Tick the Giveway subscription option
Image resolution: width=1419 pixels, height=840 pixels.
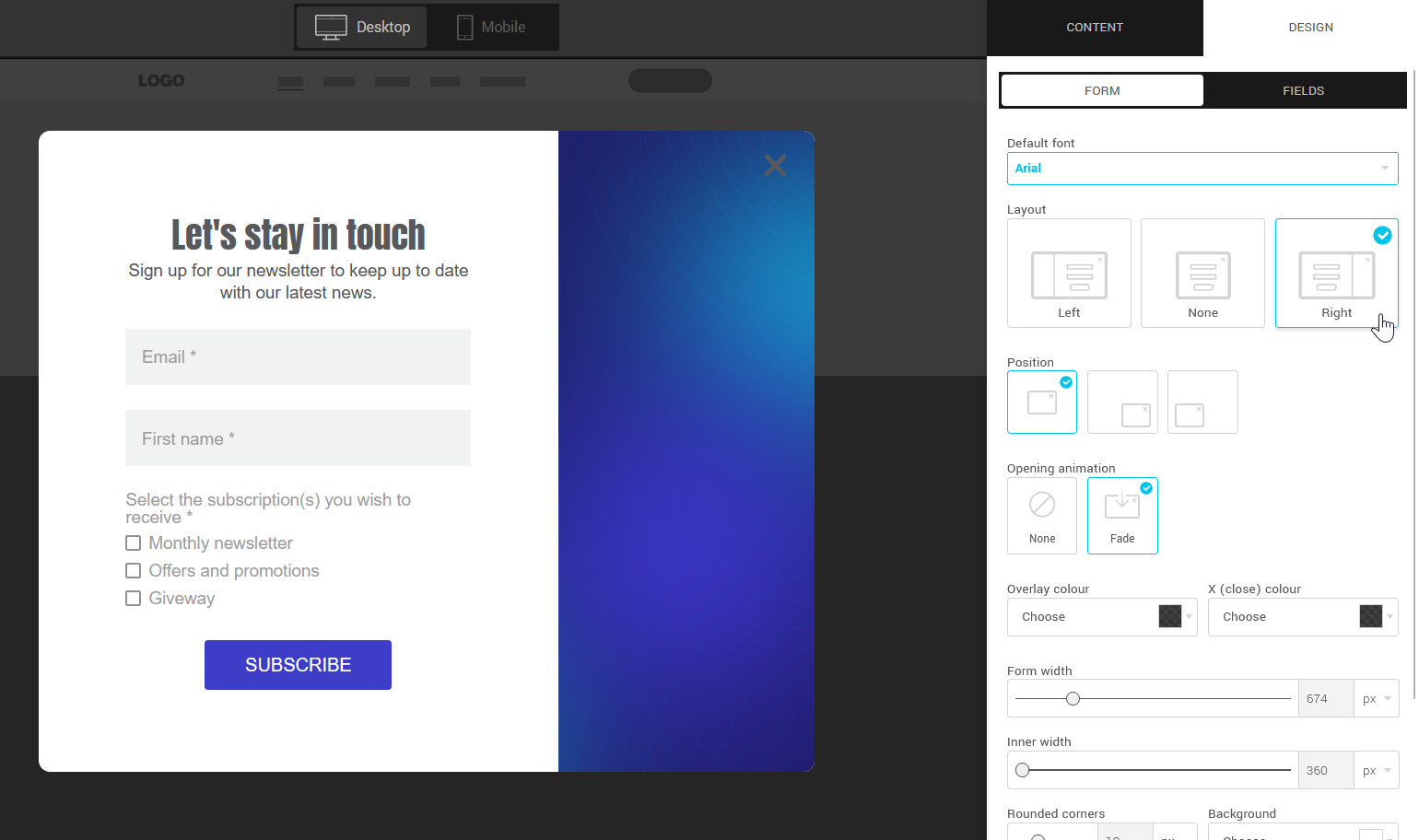pos(133,599)
